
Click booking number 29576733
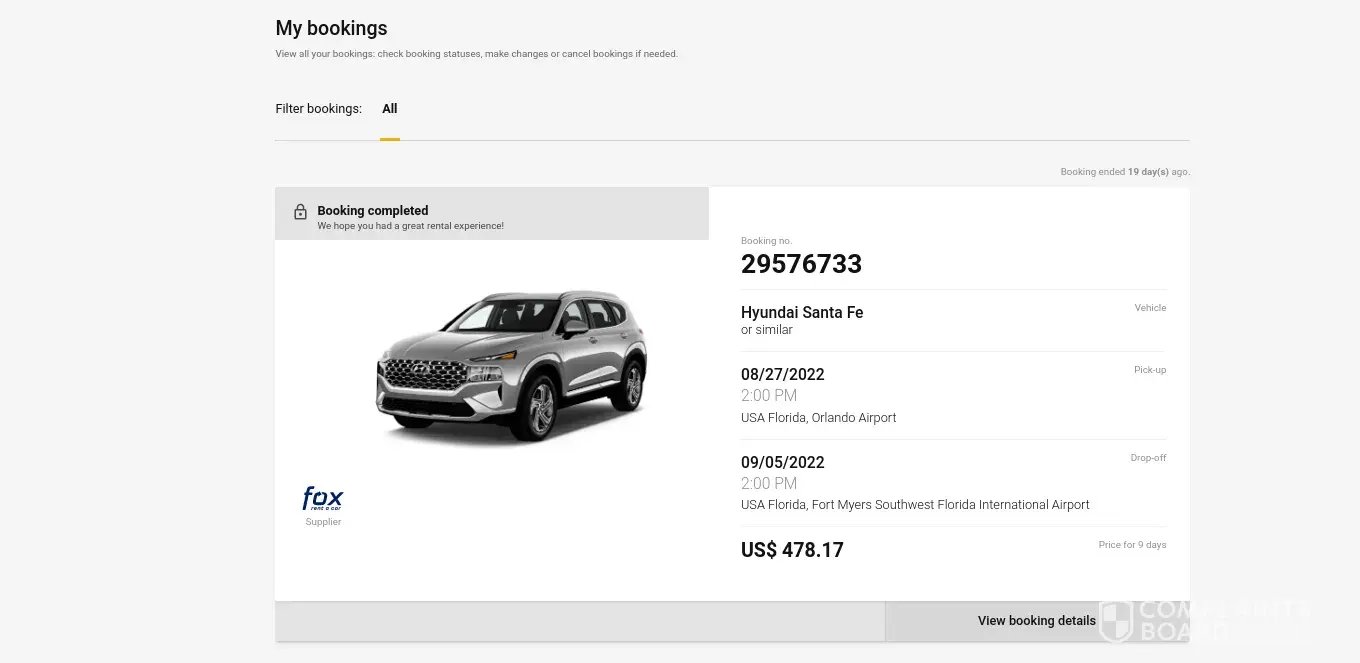click(801, 264)
